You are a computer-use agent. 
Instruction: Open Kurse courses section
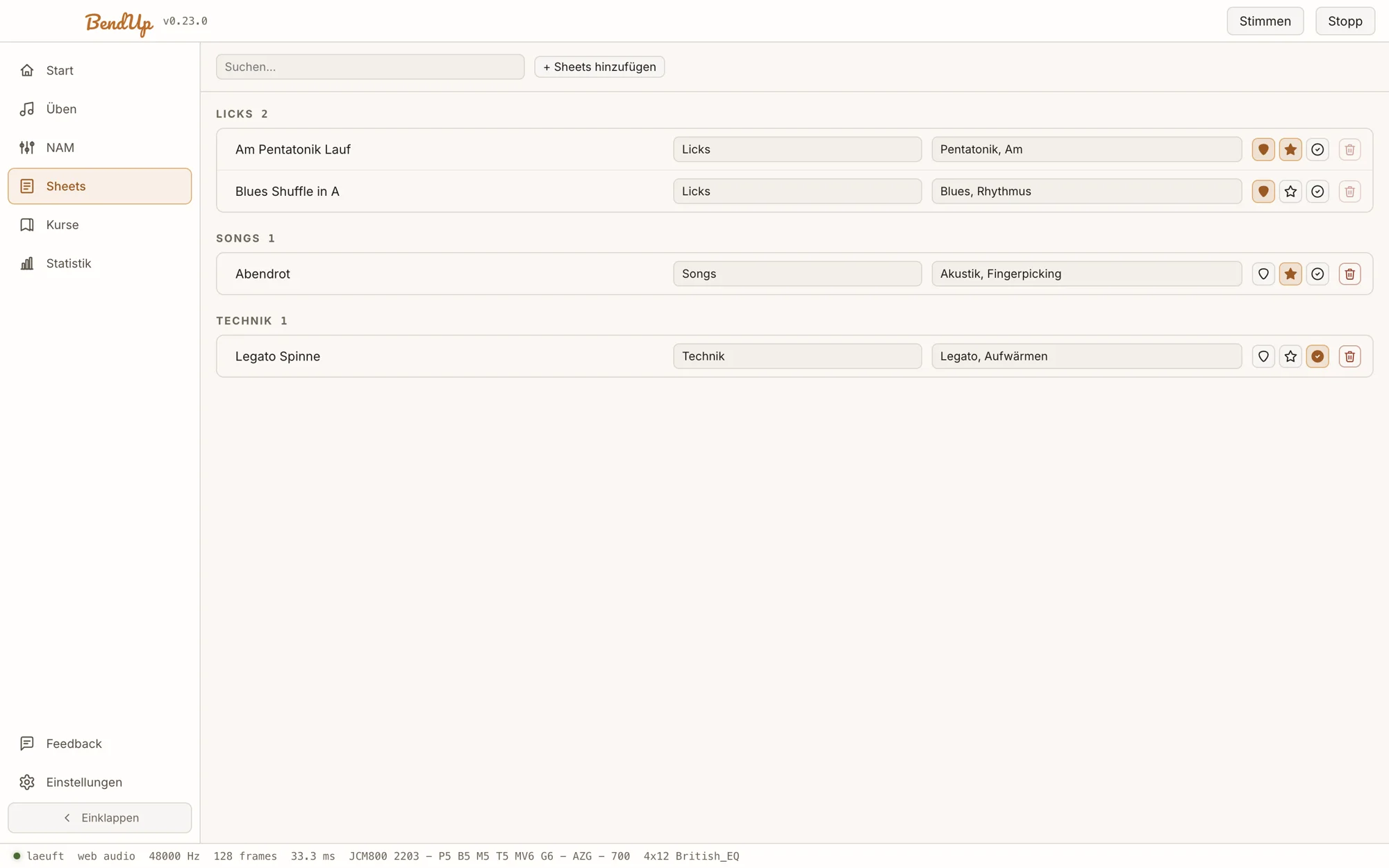point(99,225)
